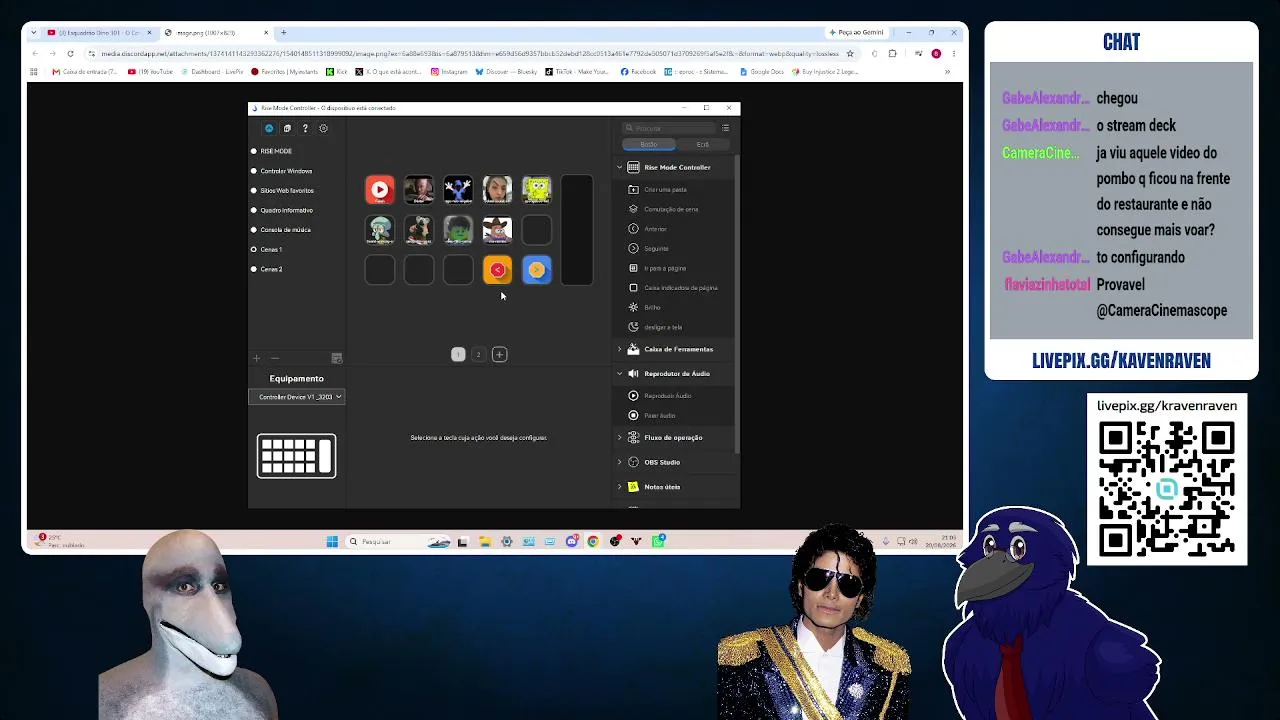Switch to the Ecrã tab
Image resolution: width=1280 pixels, height=720 pixels.
click(x=703, y=144)
